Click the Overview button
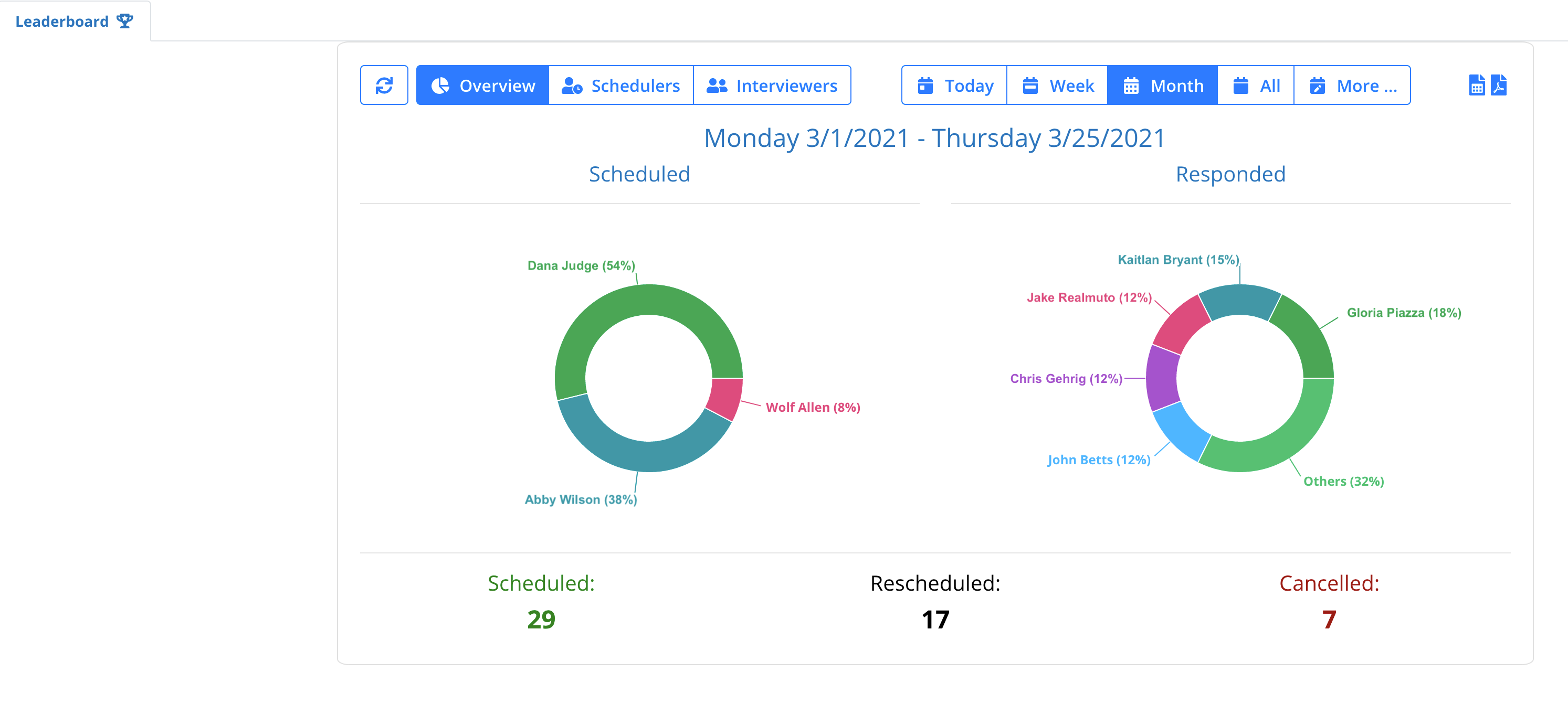Viewport: 1568px width, 715px height. click(481, 85)
